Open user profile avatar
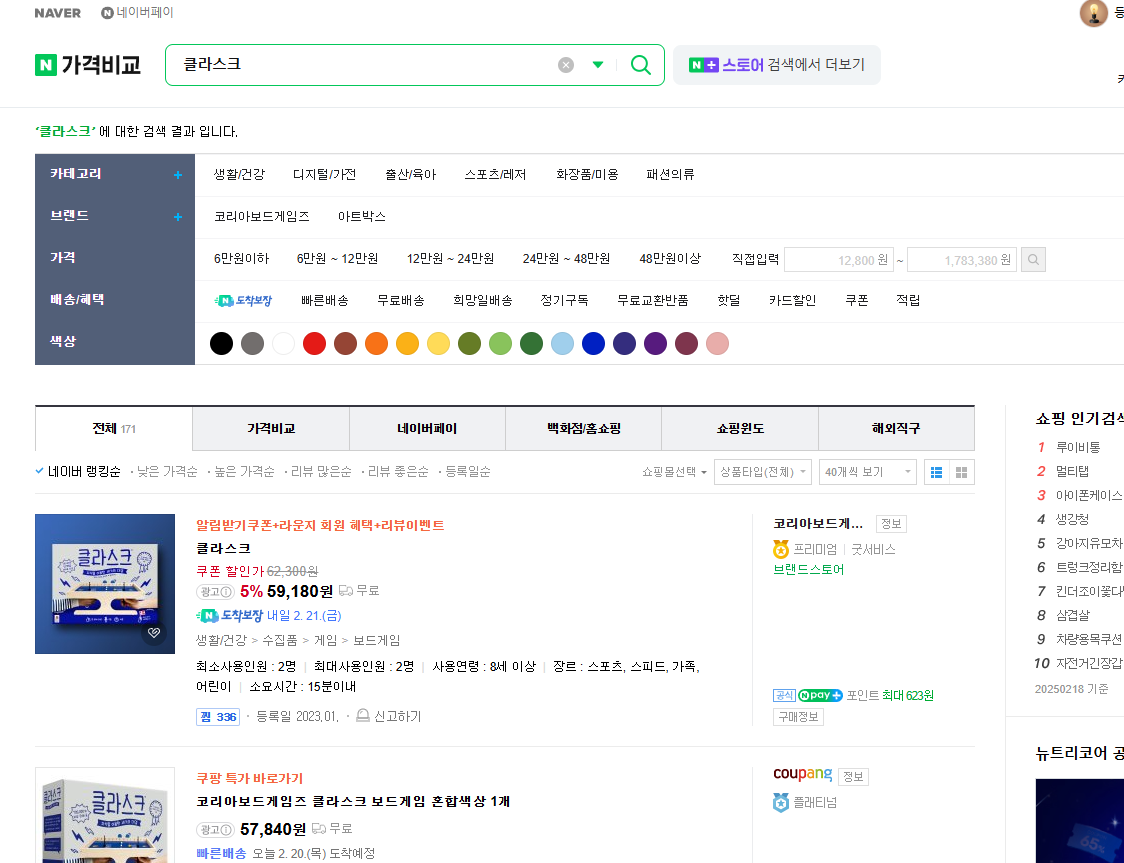Screen dimensions: 1124x863 1093,13
